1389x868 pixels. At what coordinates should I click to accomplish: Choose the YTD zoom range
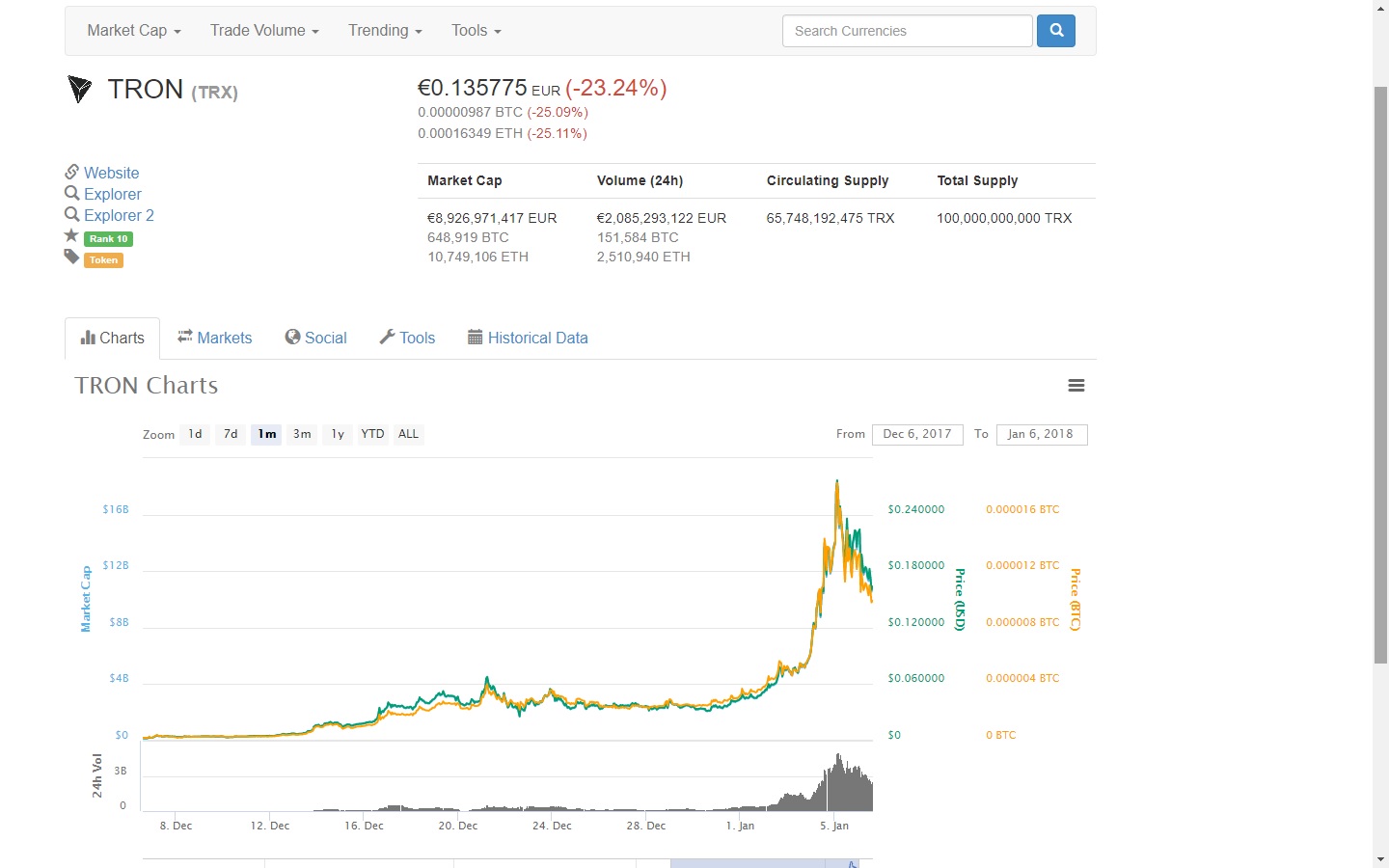click(372, 434)
